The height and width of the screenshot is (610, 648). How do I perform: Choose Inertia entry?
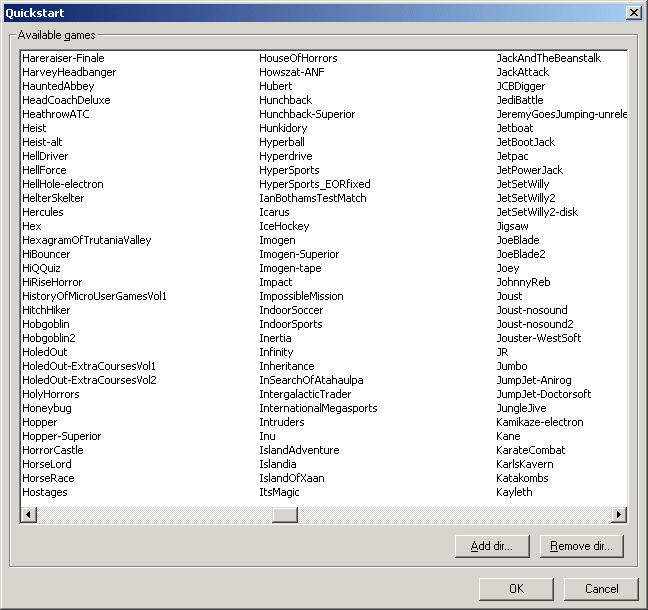275,338
